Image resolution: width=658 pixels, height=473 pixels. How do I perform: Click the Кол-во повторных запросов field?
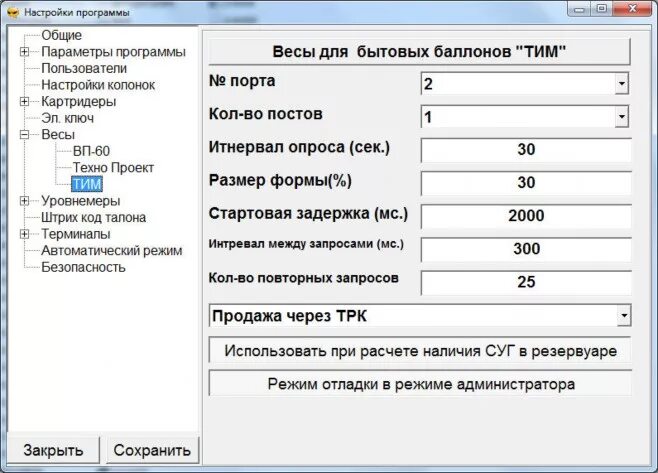tap(526, 282)
